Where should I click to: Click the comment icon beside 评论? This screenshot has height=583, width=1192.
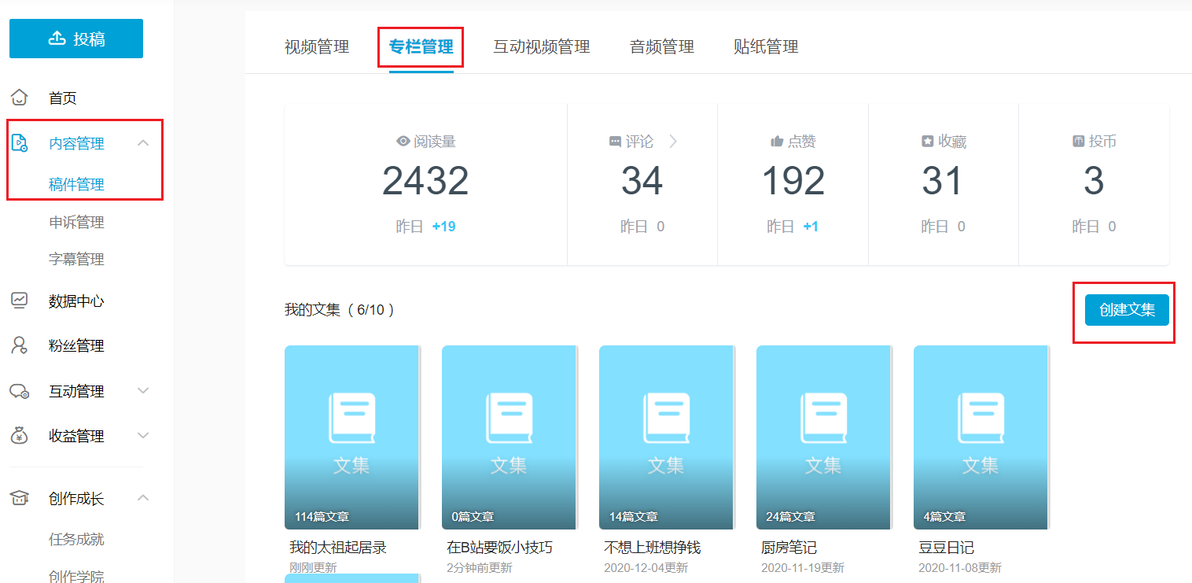[x=615, y=141]
